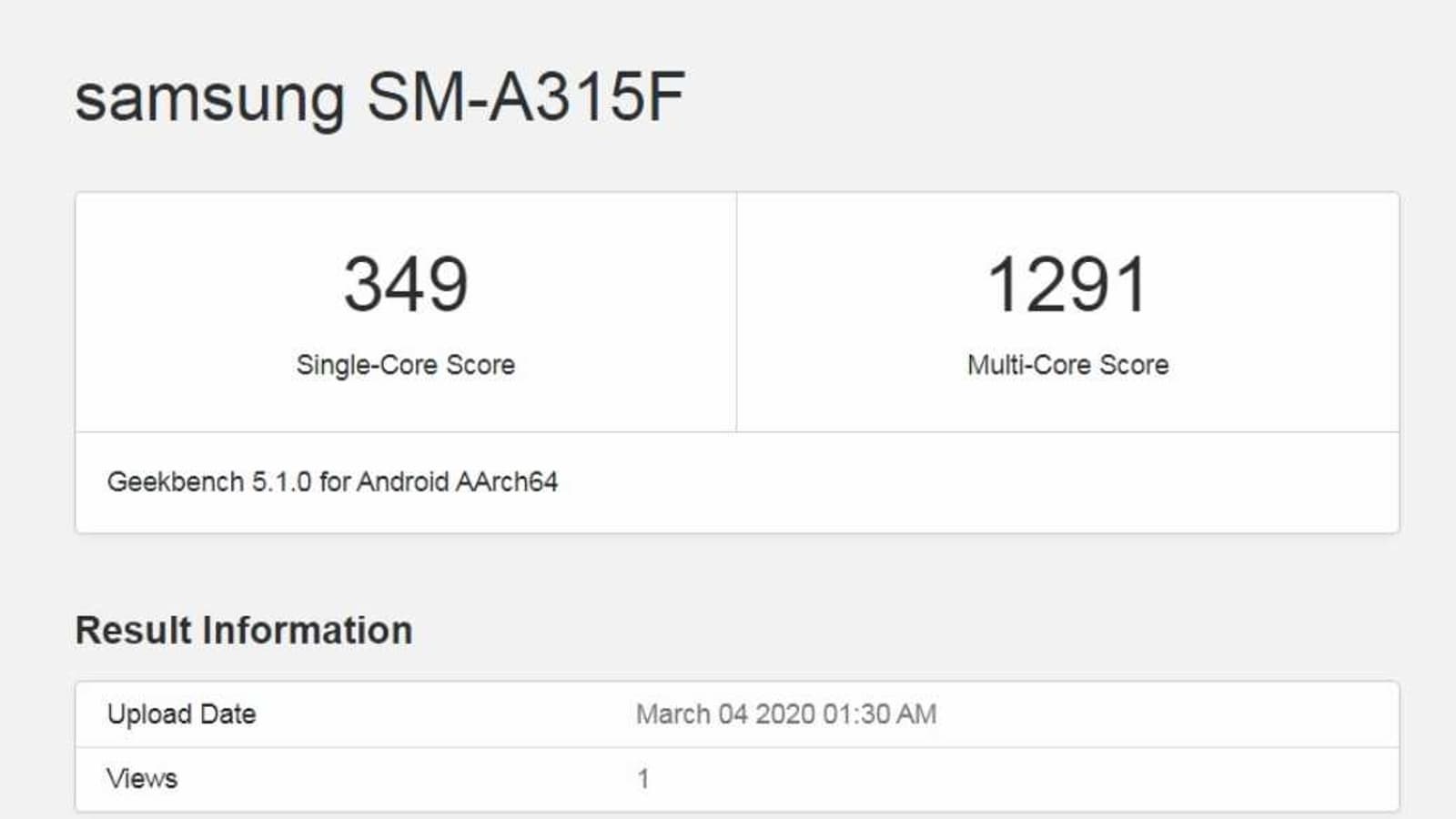The image size is (1456, 819).
Task: Click the "Single-Core Score" label
Action: click(406, 365)
